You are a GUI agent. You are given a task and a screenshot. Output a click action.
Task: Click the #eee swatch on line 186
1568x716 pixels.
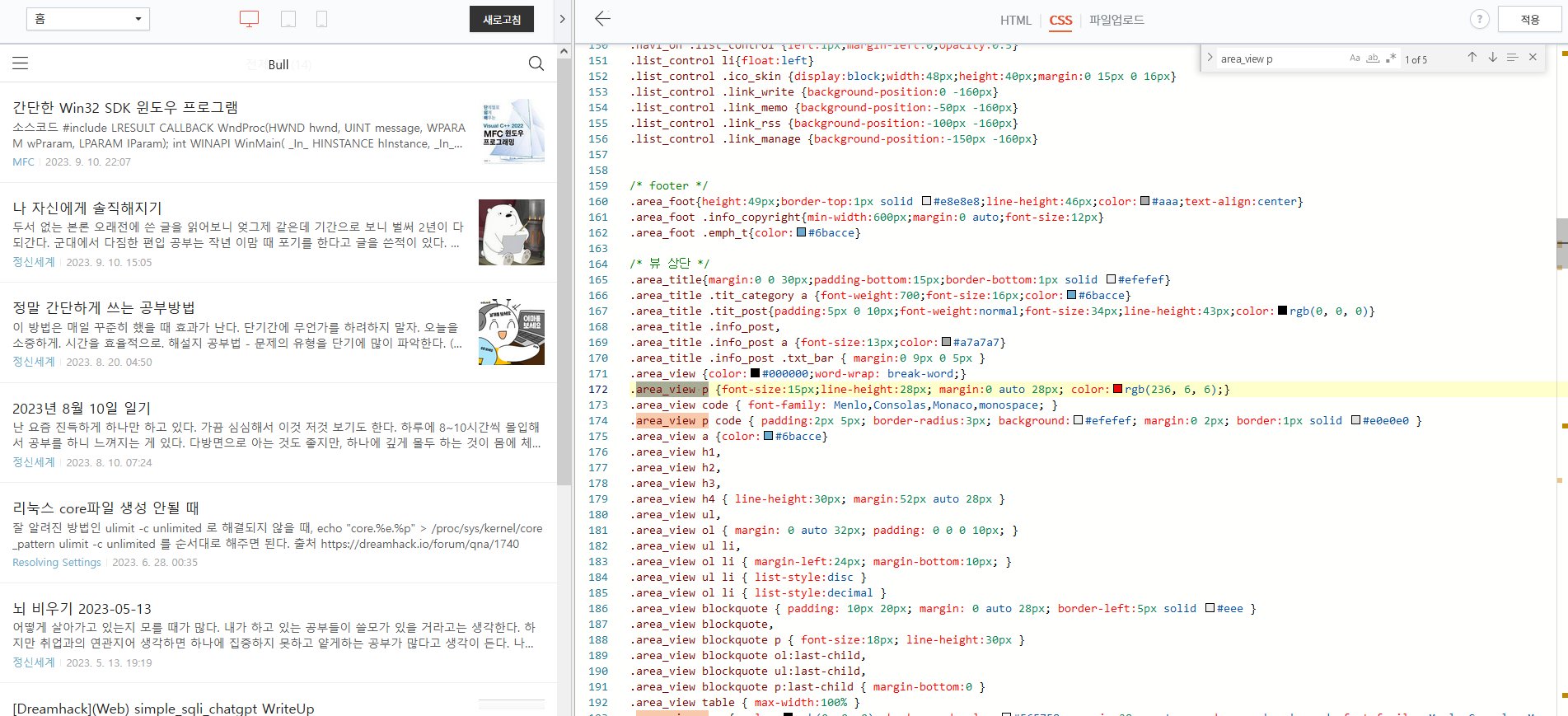(1210, 608)
